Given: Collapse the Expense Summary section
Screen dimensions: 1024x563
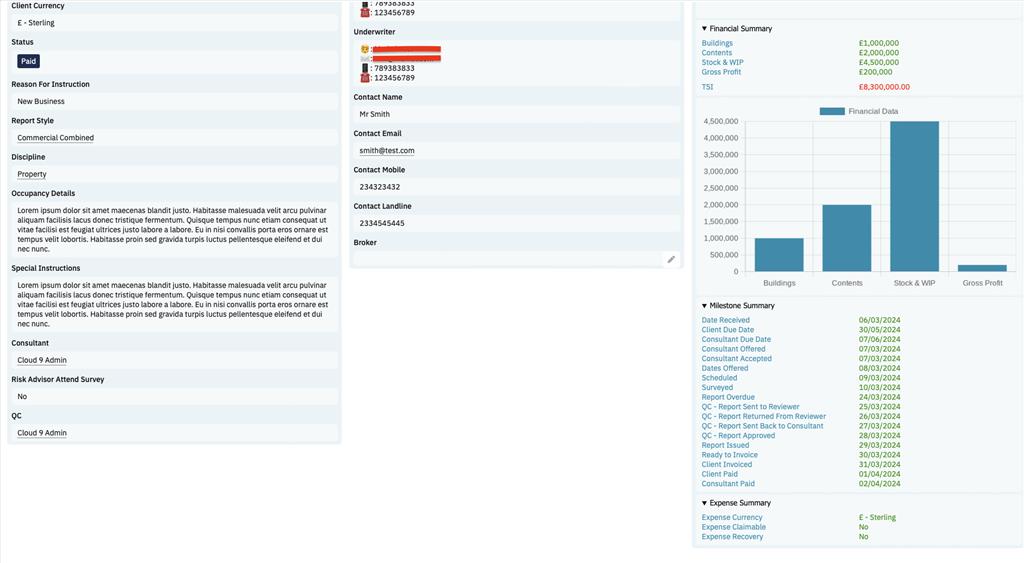Looking at the screenshot, I should [704, 503].
